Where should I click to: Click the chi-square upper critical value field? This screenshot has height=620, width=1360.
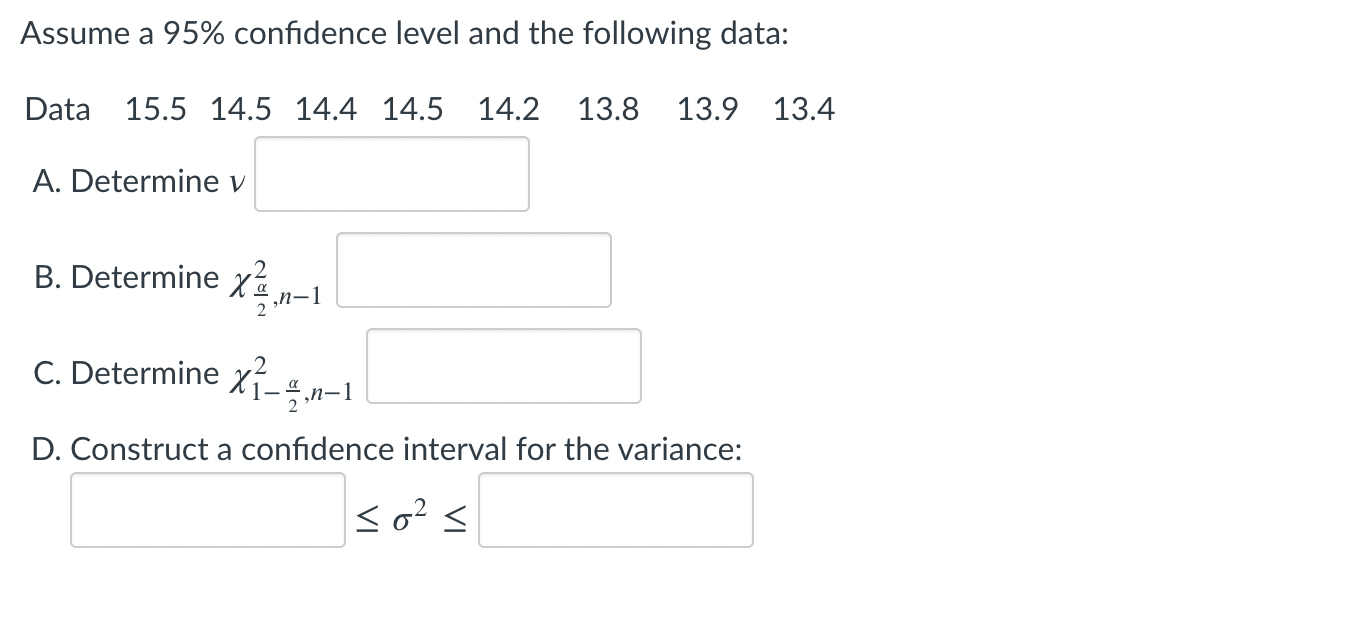tap(474, 270)
